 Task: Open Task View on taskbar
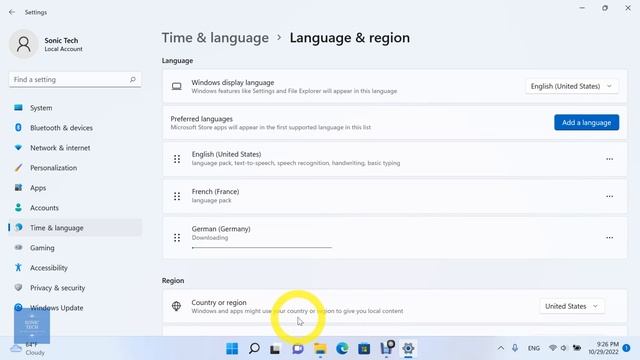tap(276, 349)
